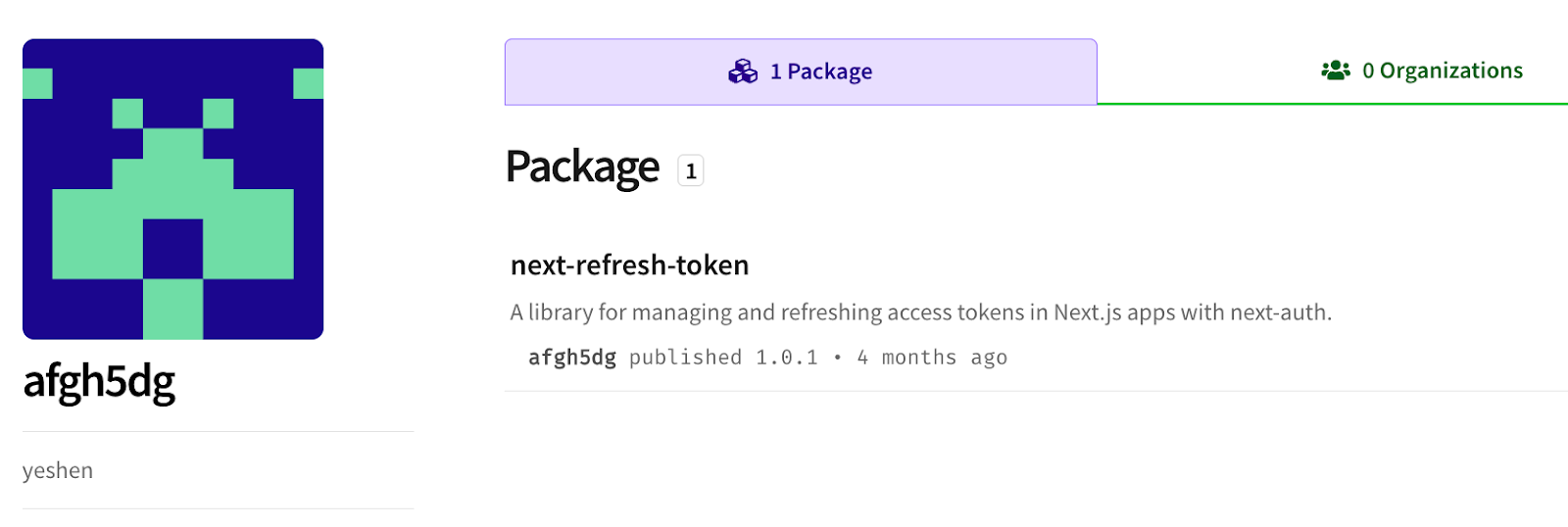Select the 1 Package tab
The width and height of the screenshot is (1568, 527).
801,72
